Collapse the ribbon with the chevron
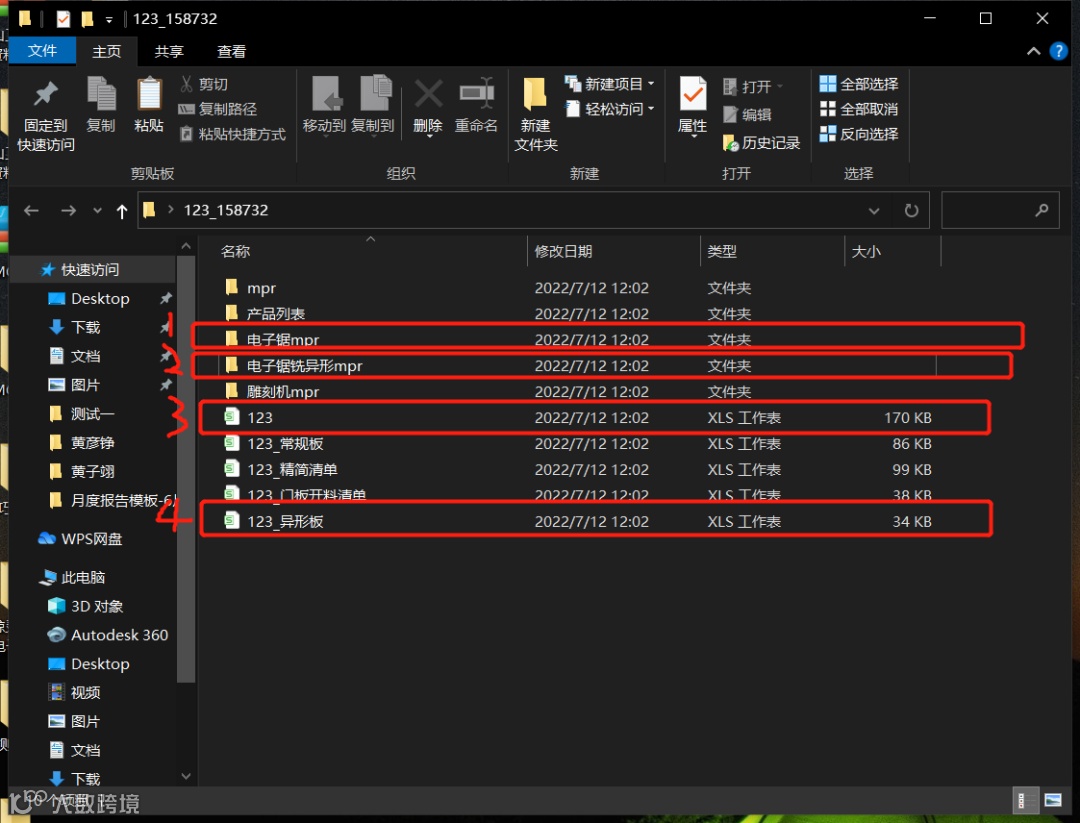This screenshot has width=1080, height=823. pos(1033,51)
